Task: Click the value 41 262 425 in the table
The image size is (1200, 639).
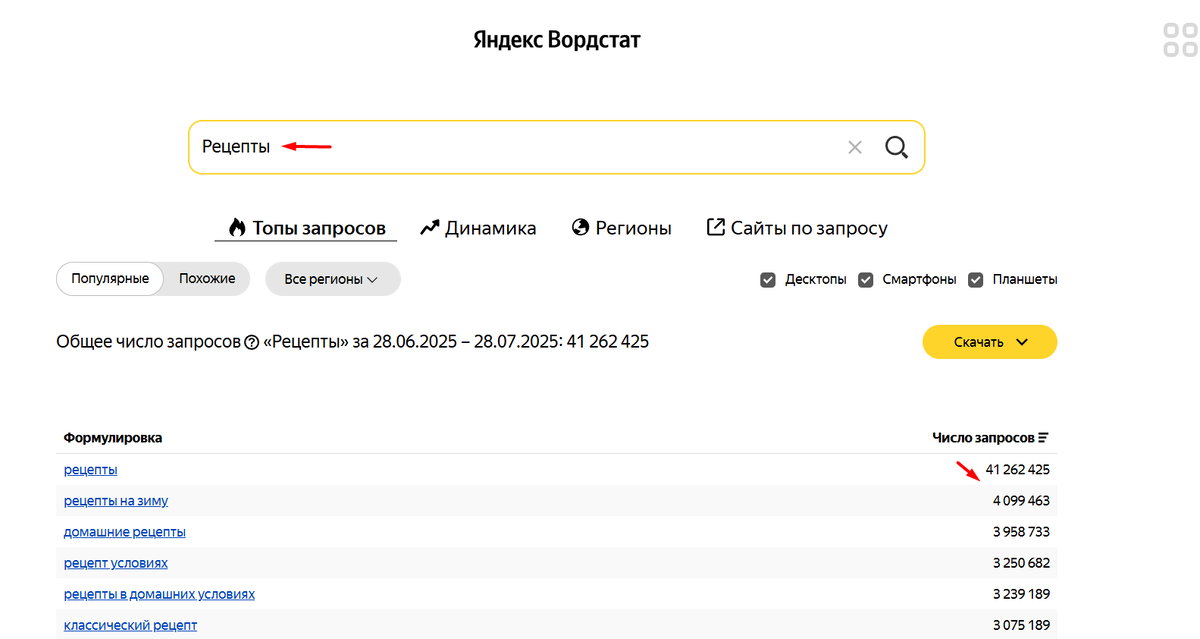Action: click(1018, 469)
